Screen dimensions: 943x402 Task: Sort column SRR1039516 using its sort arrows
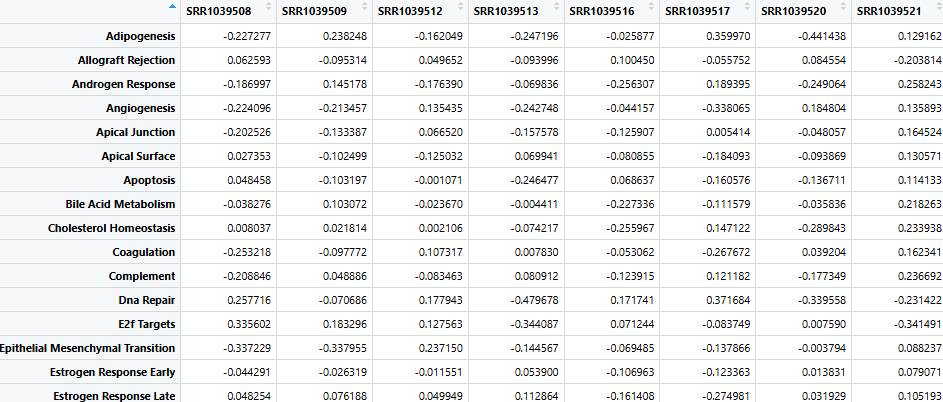point(652,6)
